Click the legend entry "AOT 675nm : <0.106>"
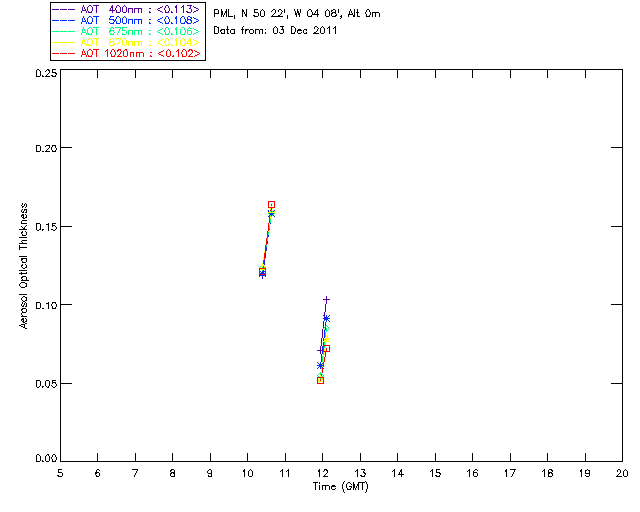Image resolution: width=640 pixels, height=512 pixels. pyautogui.click(x=127, y=31)
